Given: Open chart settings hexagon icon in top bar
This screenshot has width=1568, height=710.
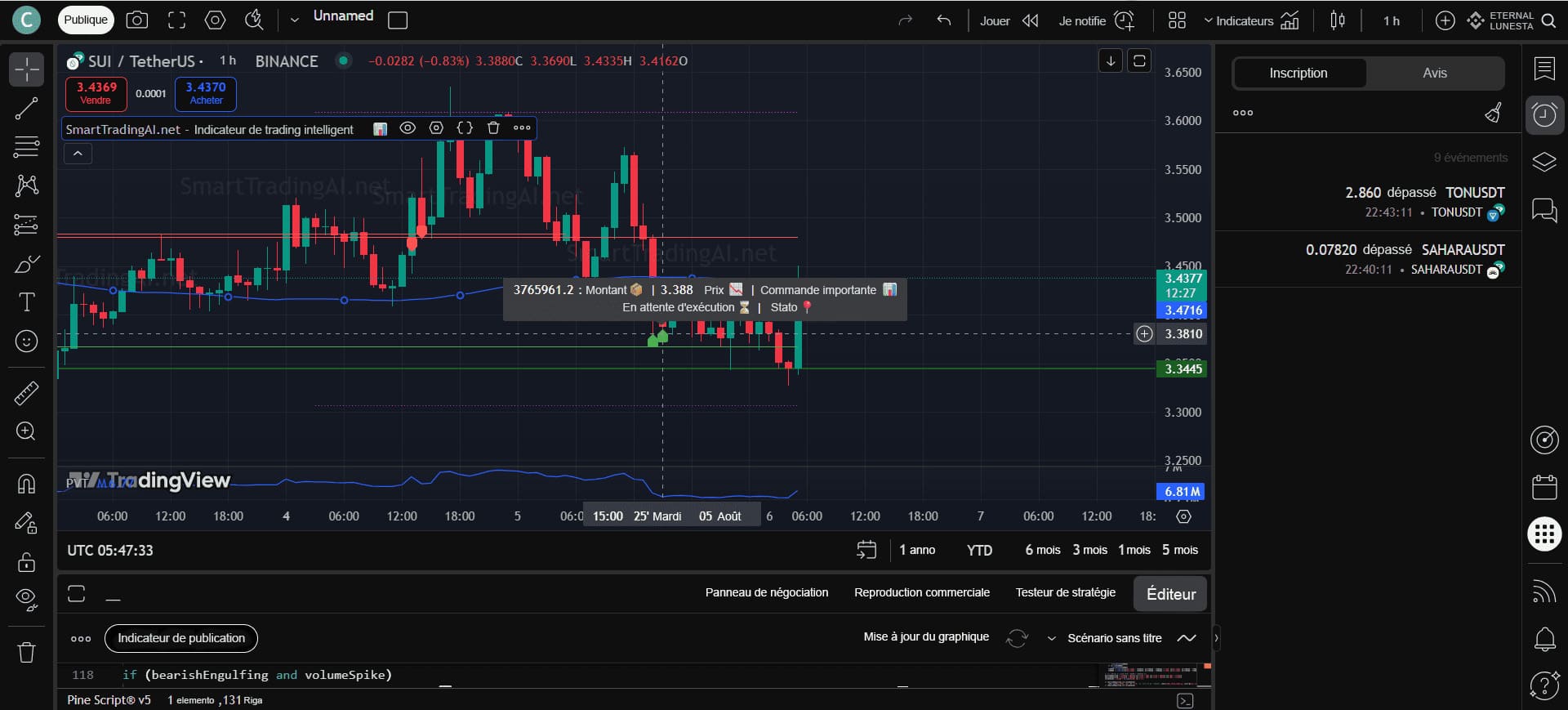Looking at the screenshot, I should coord(215,20).
